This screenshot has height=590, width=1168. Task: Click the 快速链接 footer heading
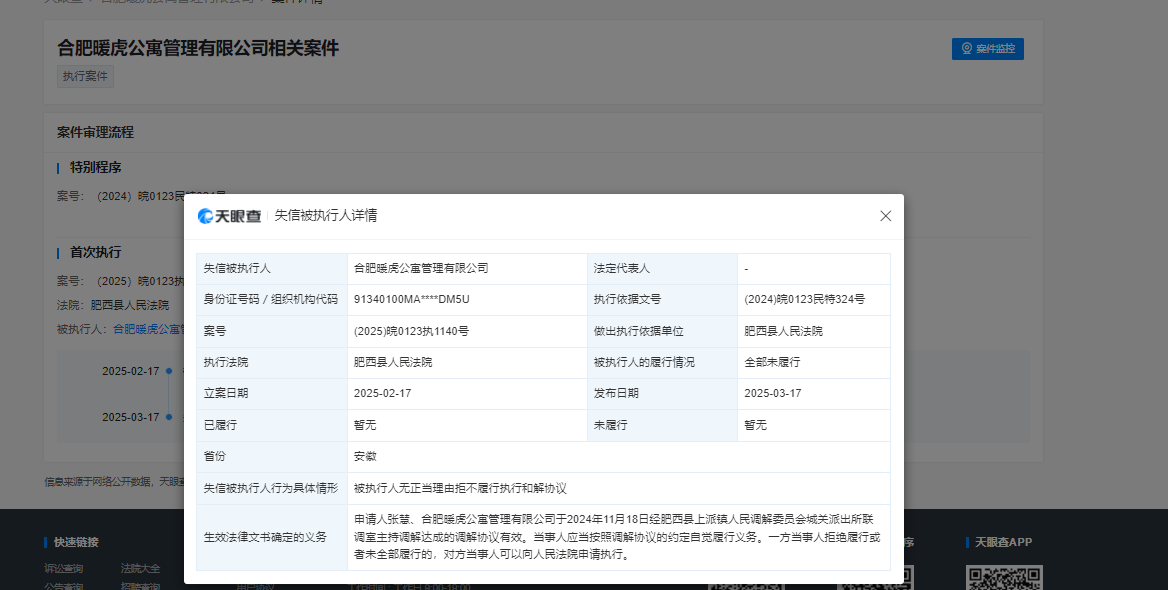coord(76,542)
